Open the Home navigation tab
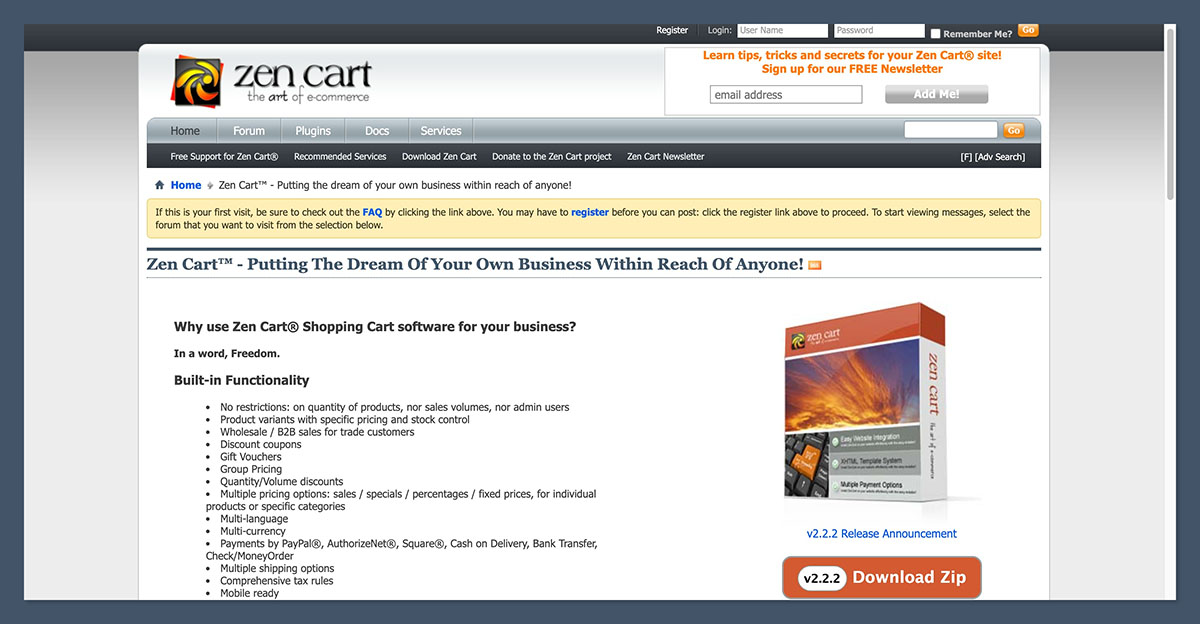This screenshot has height=624, width=1200. point(185,131)
